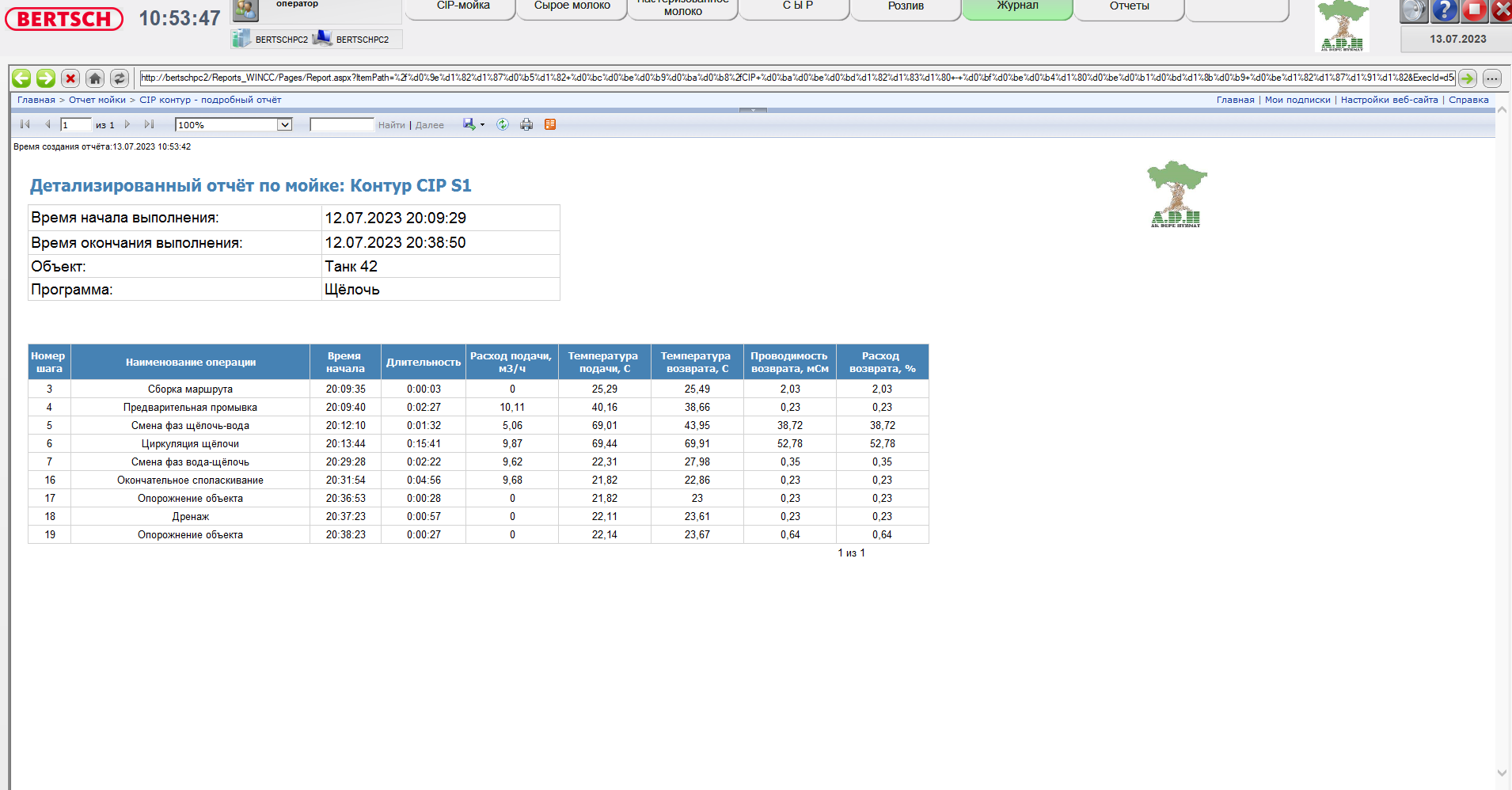Open the 100% zoom level dropdown
This screenshot has height=790, width=1512.
tap(284, 125)
